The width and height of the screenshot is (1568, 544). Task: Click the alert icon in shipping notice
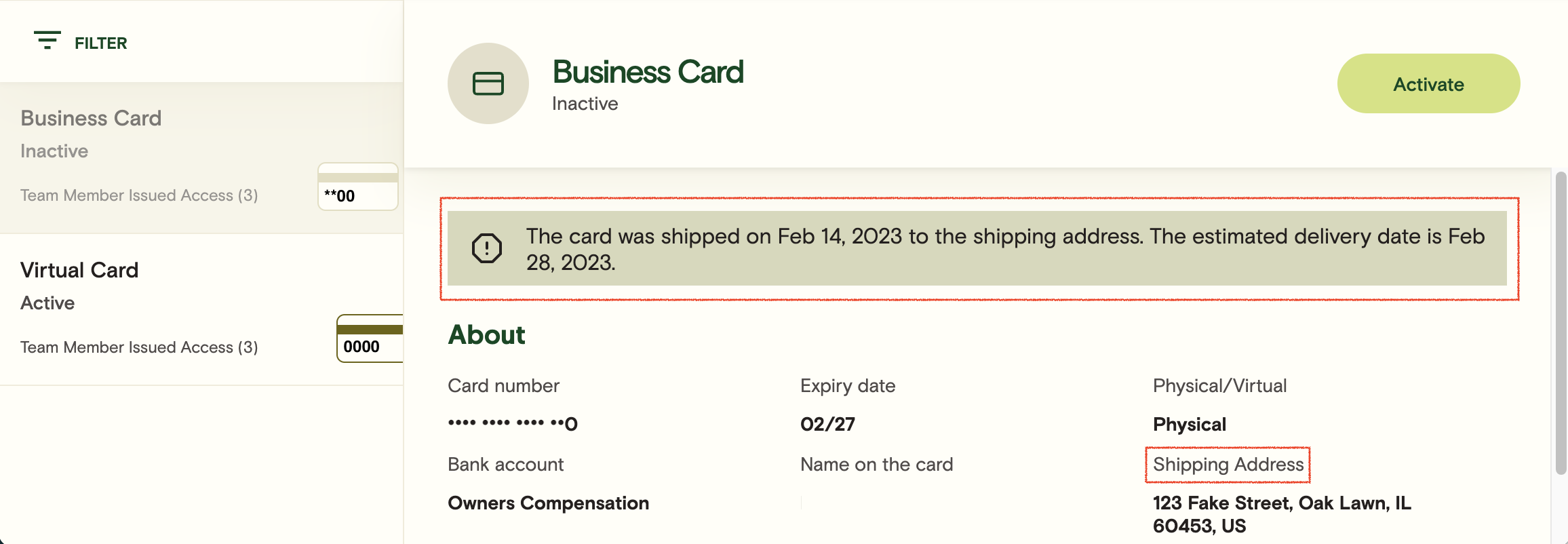[486, 248]
